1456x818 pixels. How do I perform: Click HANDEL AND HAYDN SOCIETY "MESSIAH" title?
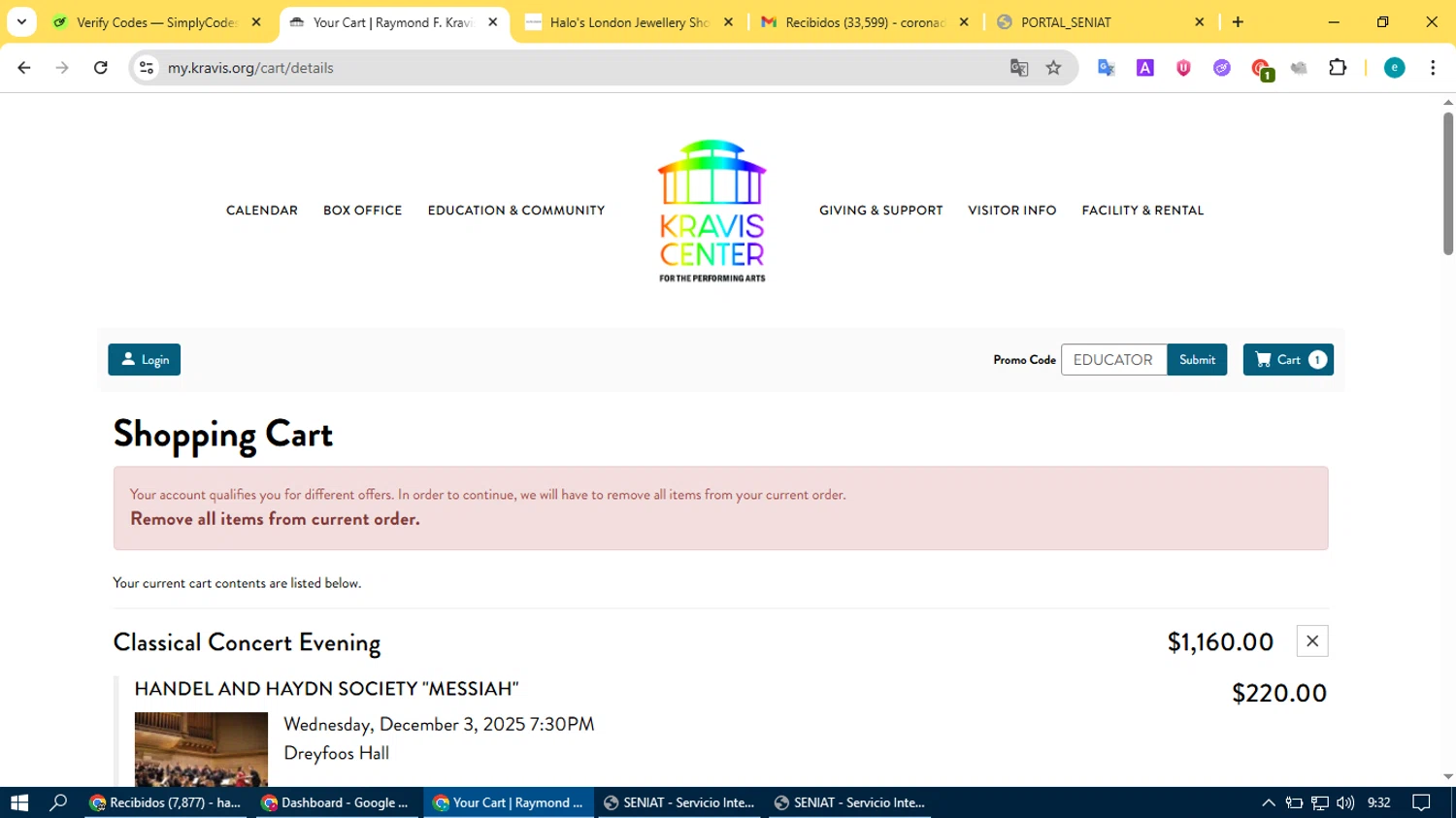click(326, 689)
